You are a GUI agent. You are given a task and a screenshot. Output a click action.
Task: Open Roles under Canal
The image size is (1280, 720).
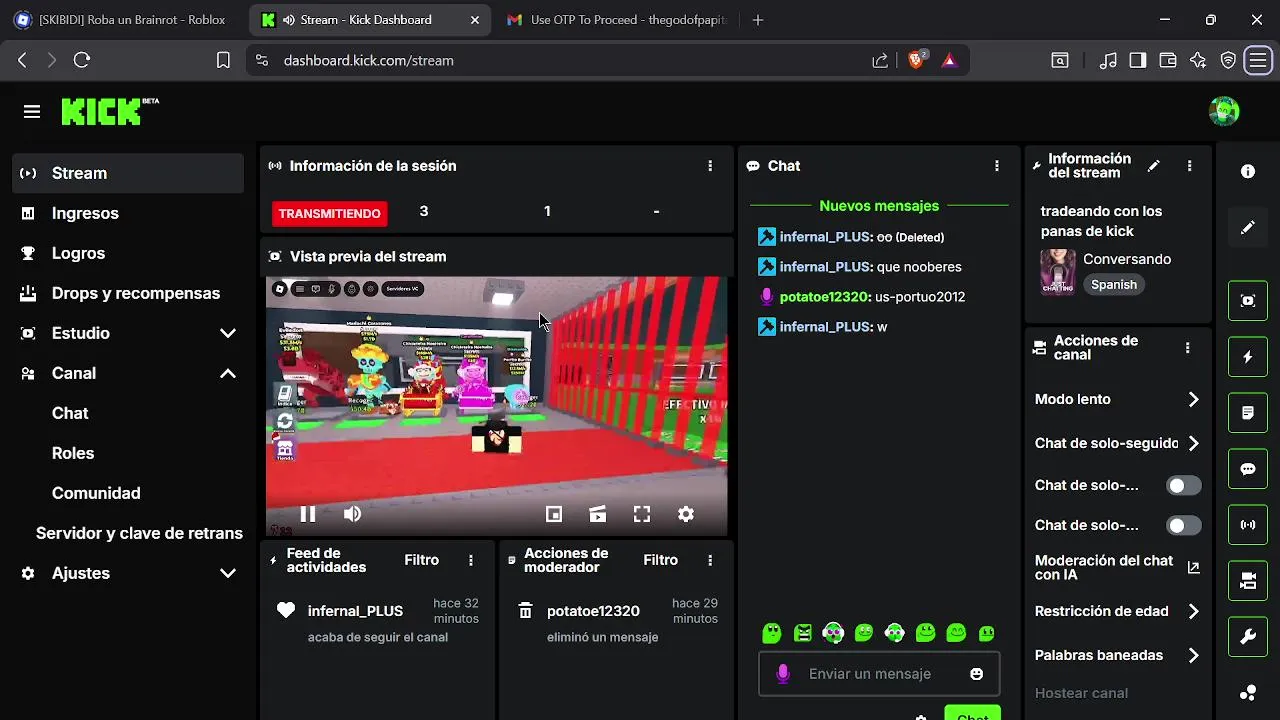pos(73,453)
